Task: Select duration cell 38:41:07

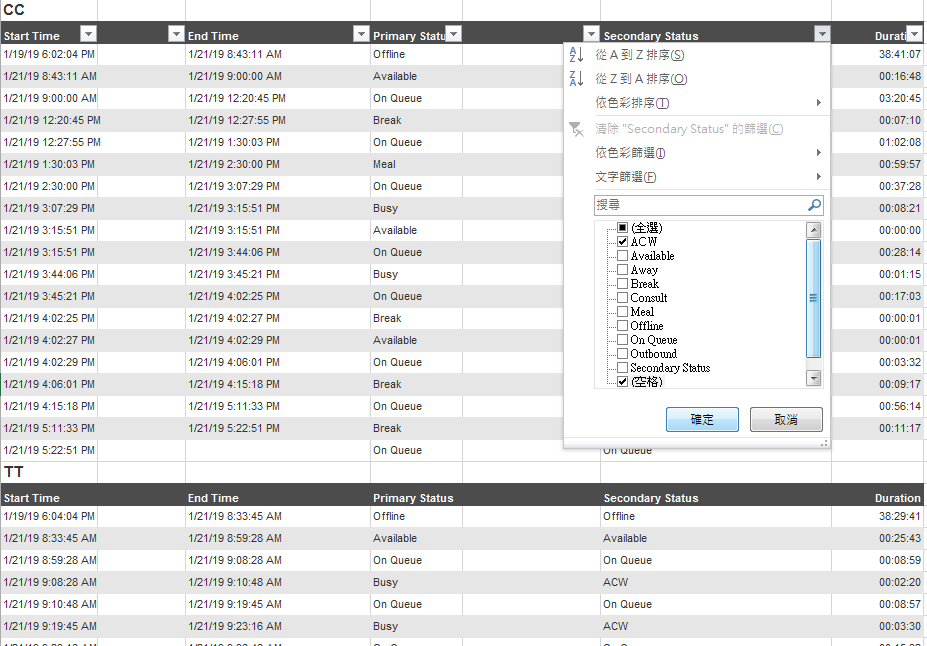Action: 878,54
